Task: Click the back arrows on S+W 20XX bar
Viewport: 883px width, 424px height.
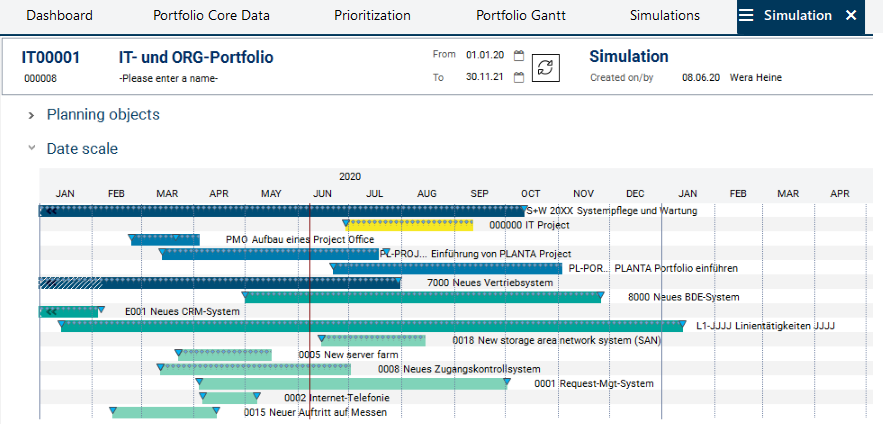Action: coord(50,211)
